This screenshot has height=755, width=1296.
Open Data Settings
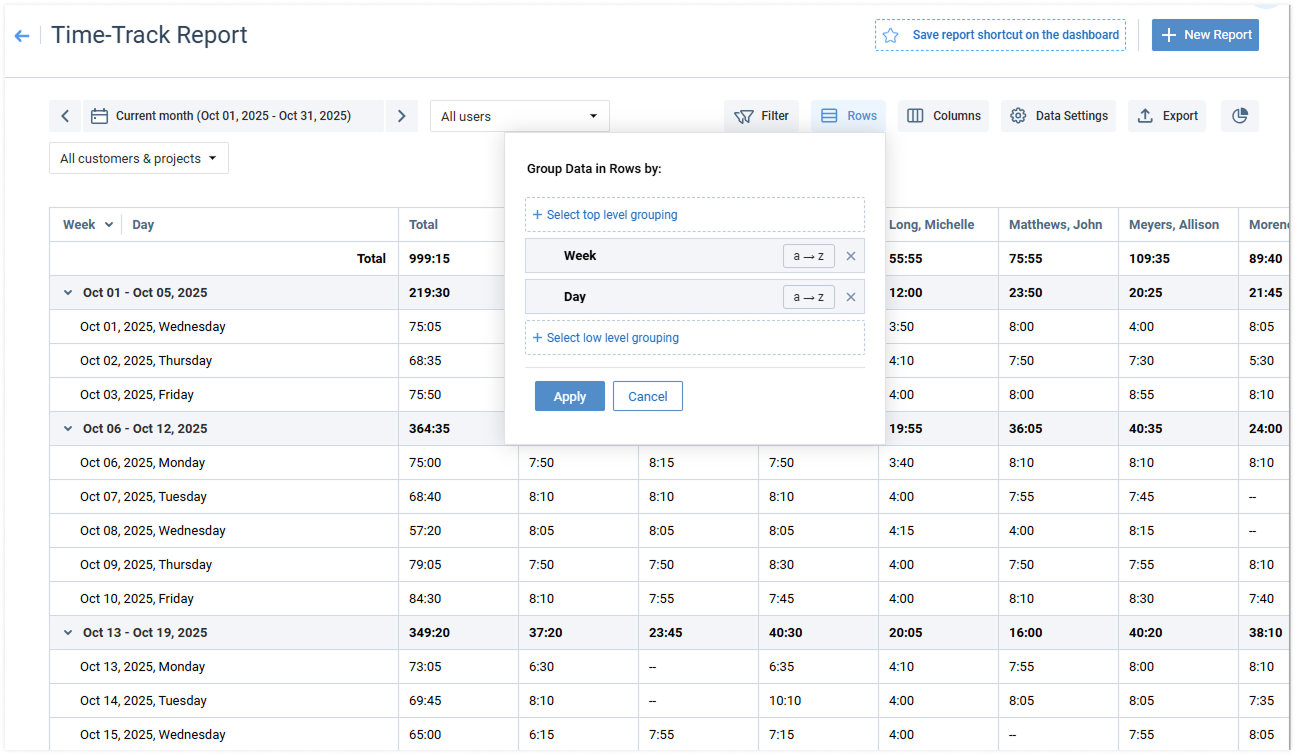click(1058, 116)
